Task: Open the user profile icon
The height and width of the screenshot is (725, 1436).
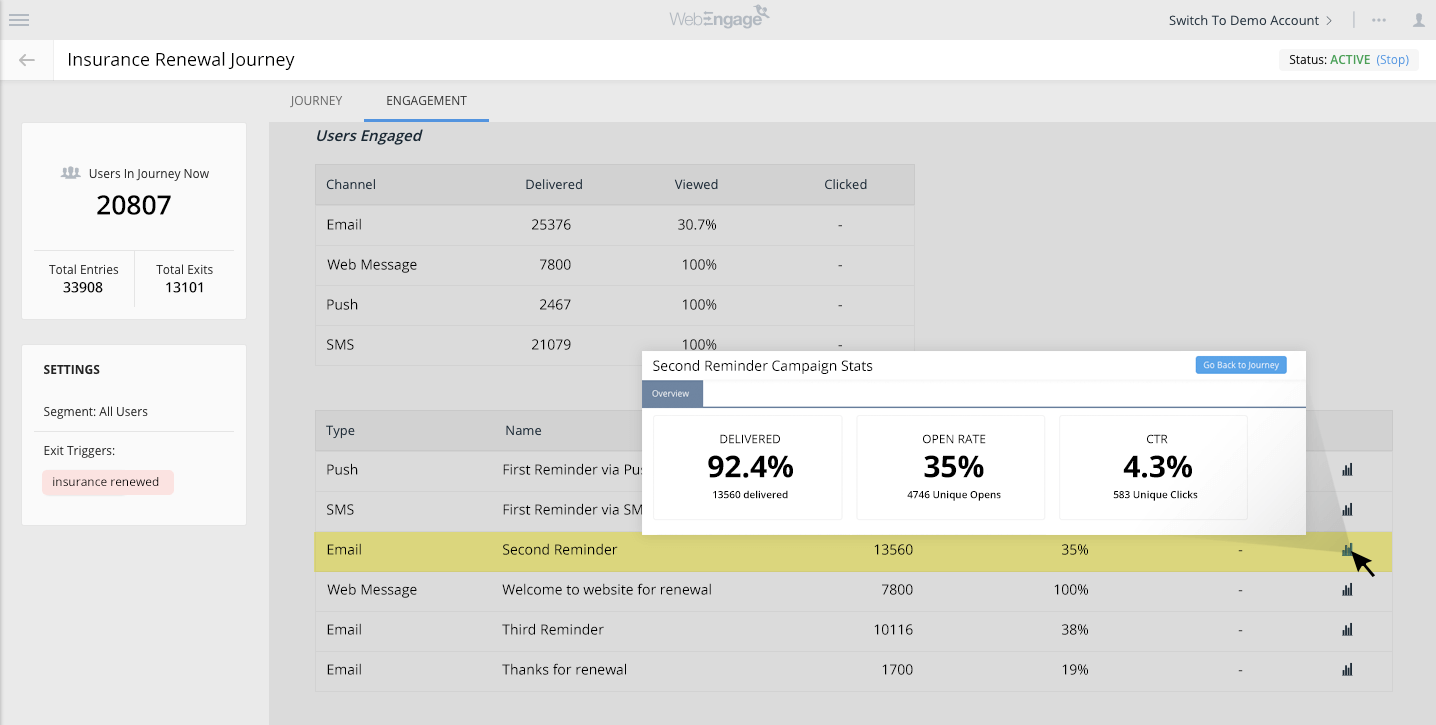Action: pos(1419,20)
